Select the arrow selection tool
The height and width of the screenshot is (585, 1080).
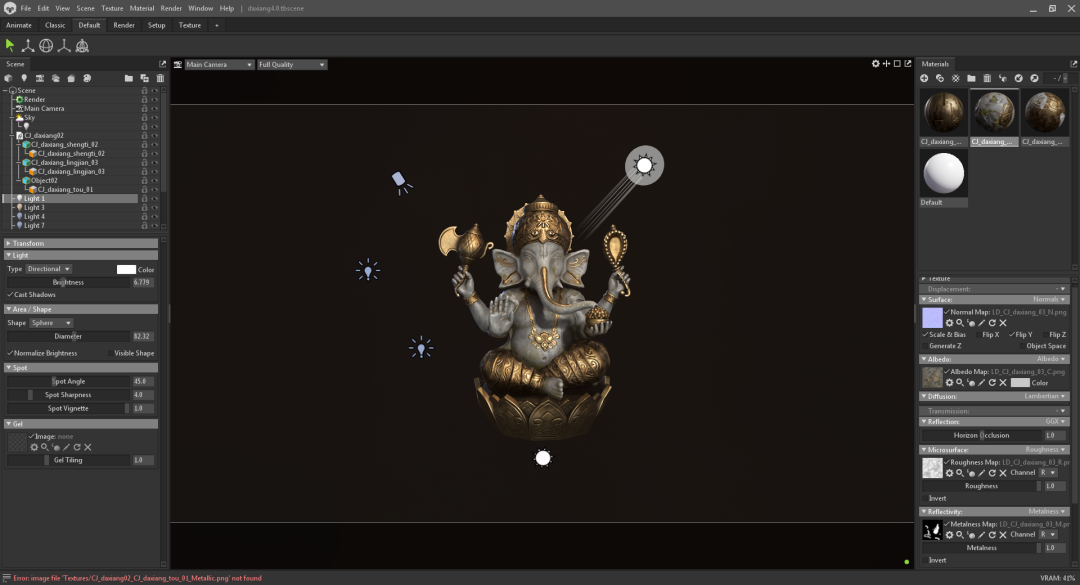click(x=10, y=45)
